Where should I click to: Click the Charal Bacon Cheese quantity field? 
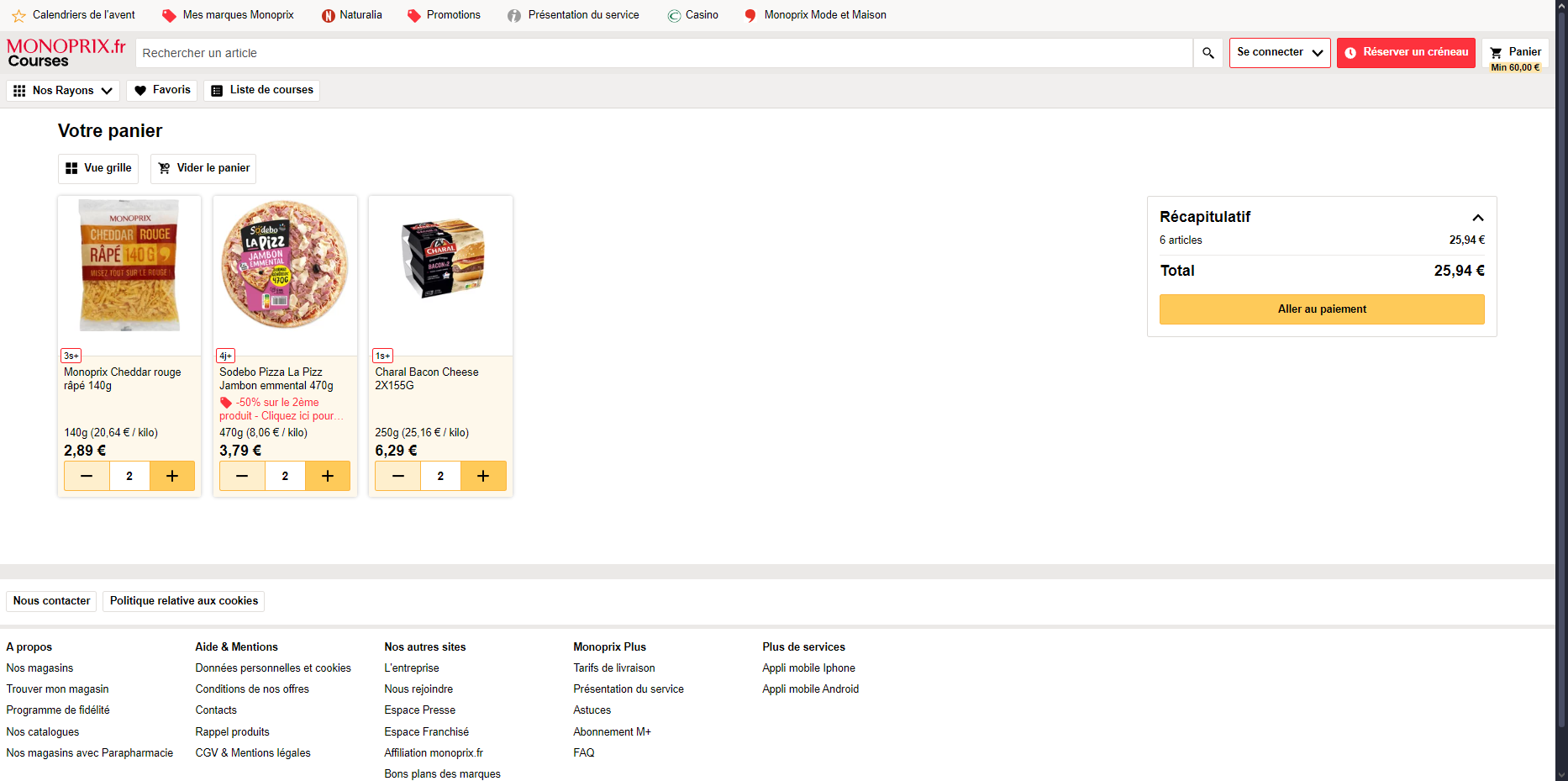440,476
